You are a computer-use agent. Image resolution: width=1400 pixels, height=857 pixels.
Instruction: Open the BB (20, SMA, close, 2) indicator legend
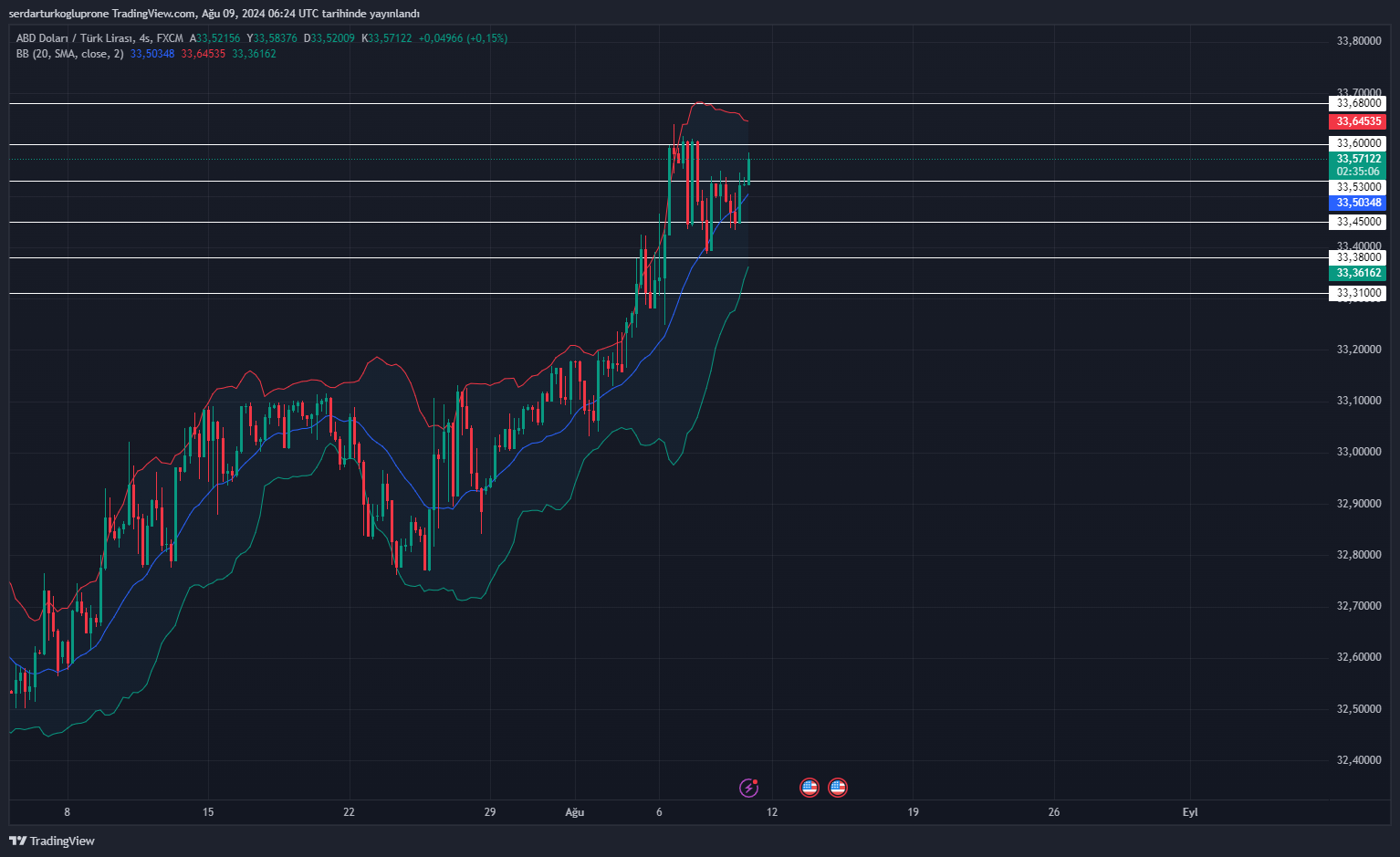coord(69,54)
